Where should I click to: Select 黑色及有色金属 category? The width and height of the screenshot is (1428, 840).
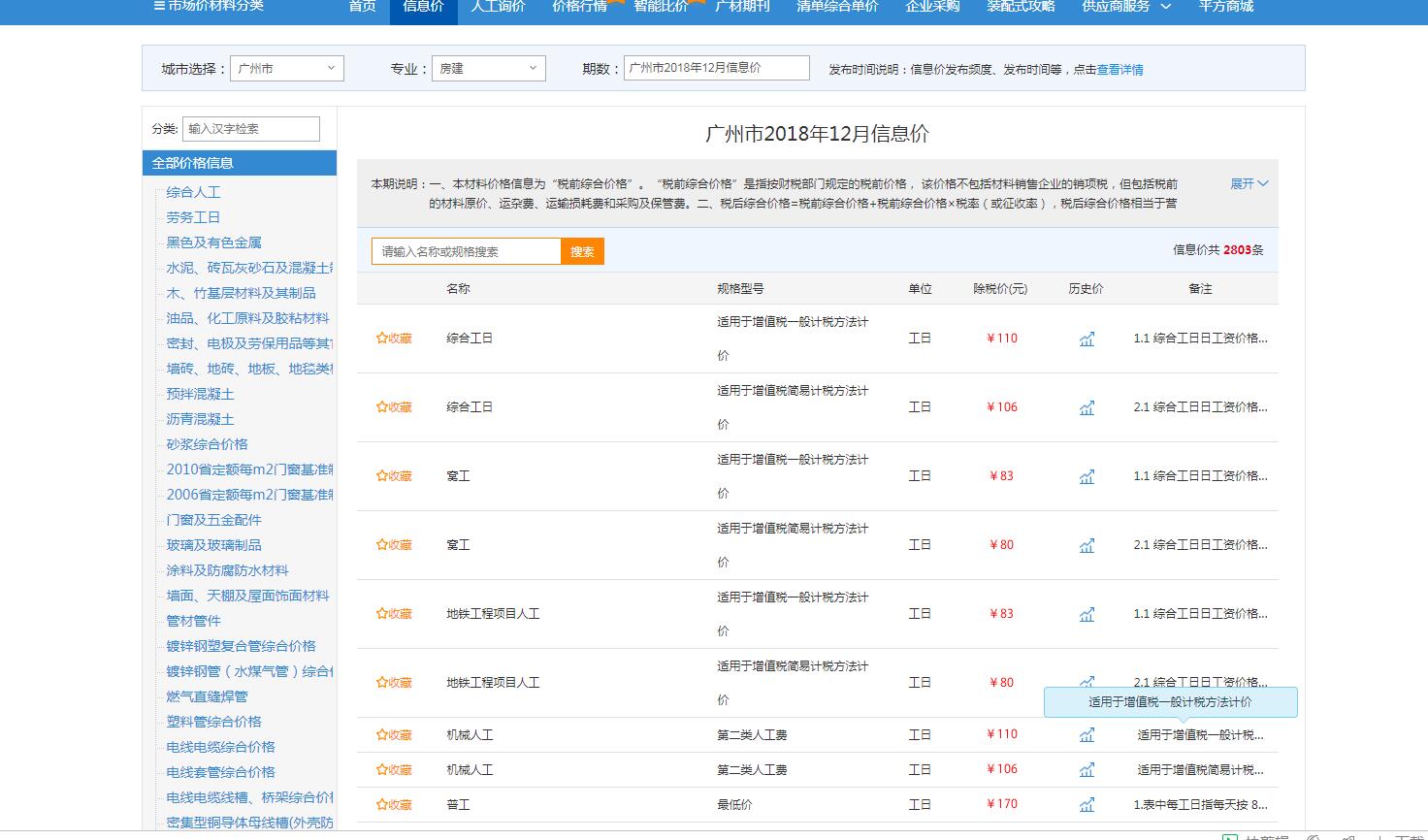click(213, 242)
